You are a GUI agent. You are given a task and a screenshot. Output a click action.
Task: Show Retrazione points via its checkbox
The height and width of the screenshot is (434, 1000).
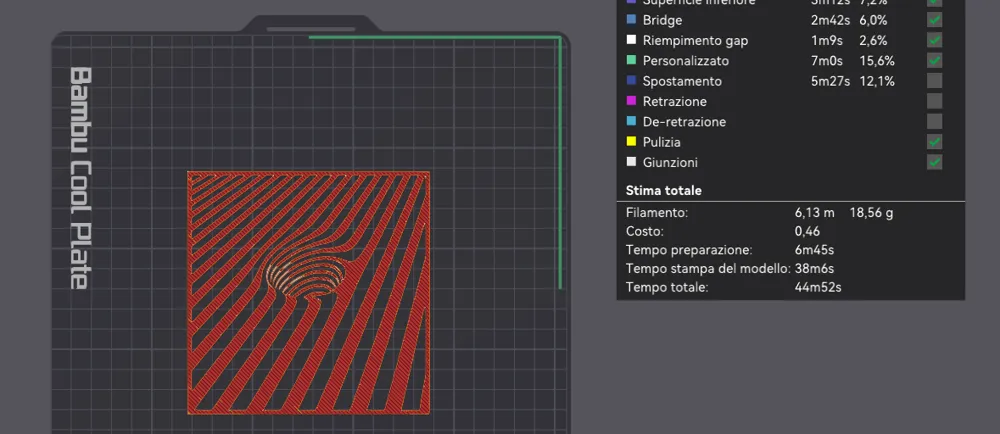pyautogui.click(x=934, y=101)
